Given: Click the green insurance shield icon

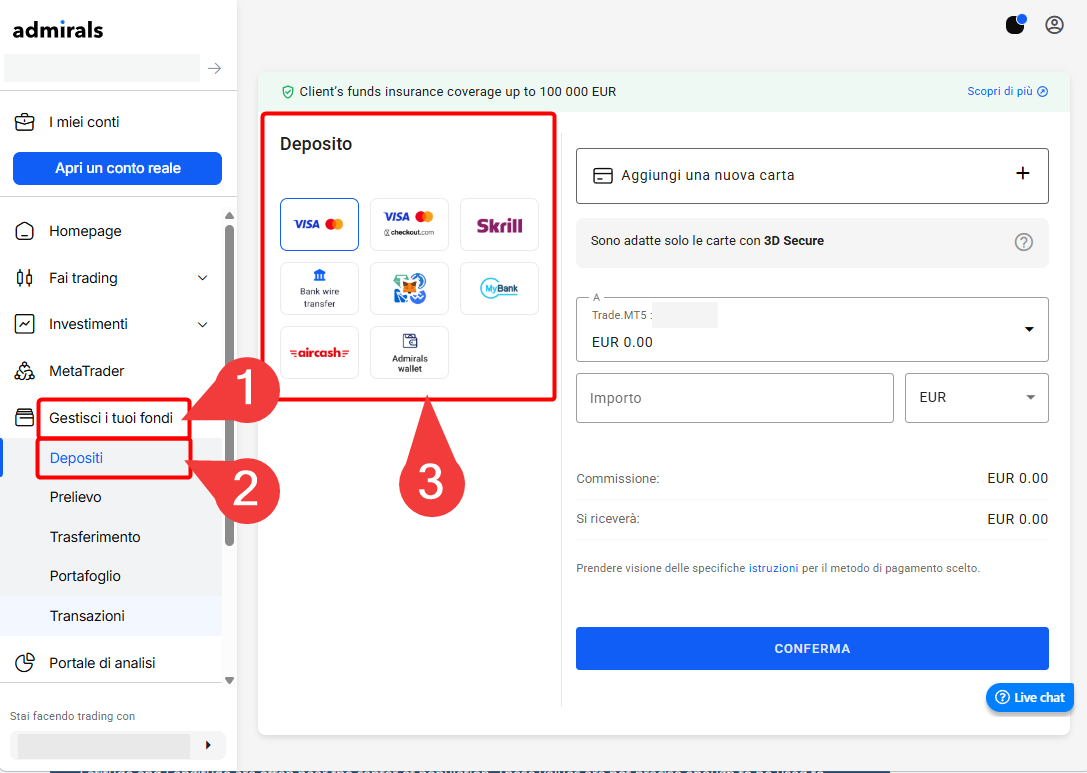Looking at the screenshot, I should coord(288,92).
